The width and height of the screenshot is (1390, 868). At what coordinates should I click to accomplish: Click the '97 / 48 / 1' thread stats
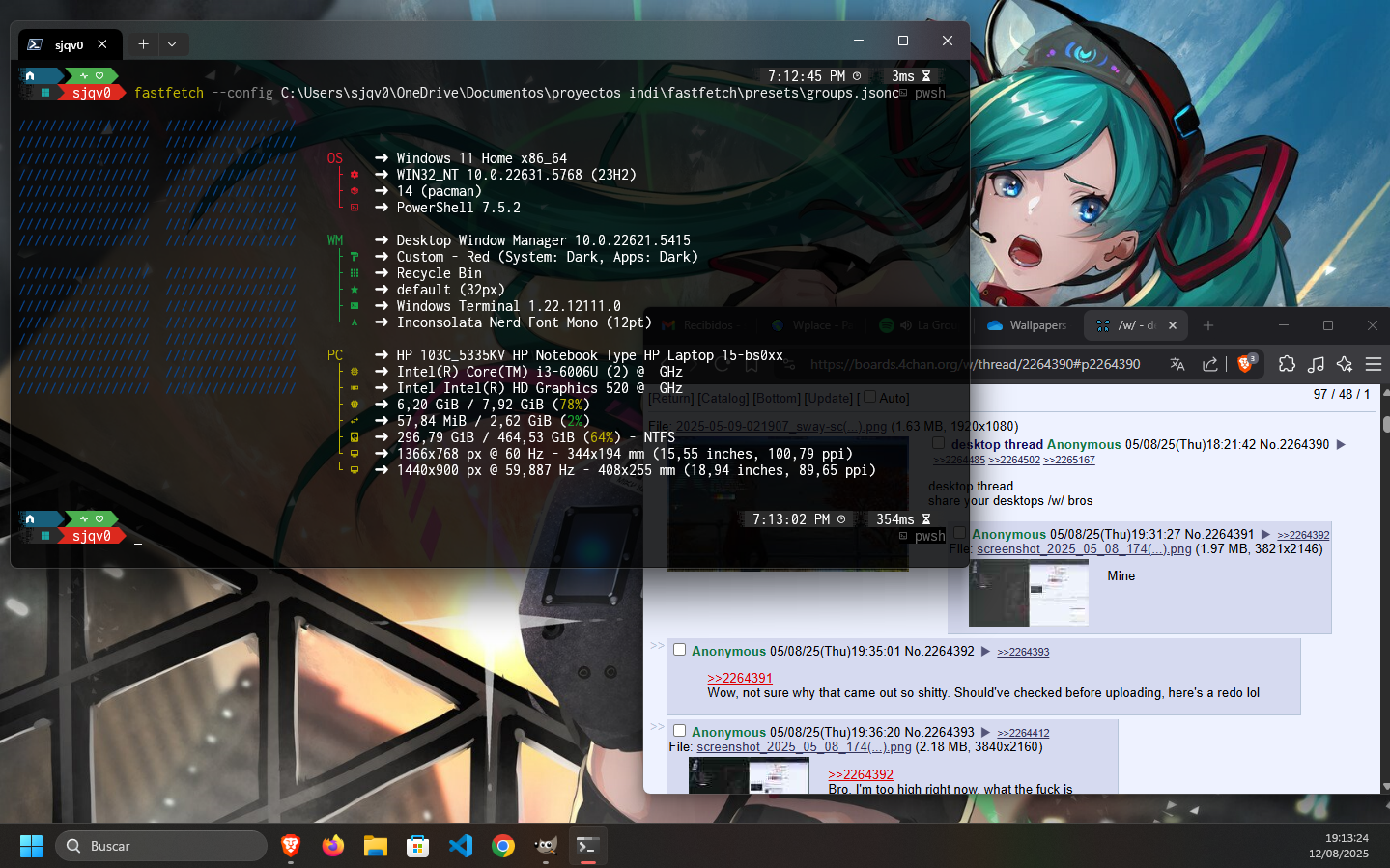(1342, 394)
